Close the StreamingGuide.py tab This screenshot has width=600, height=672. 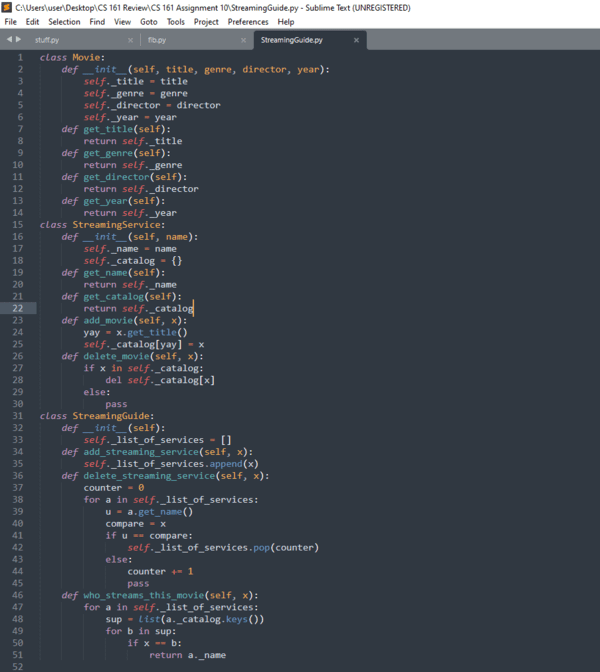coord(356,40)
